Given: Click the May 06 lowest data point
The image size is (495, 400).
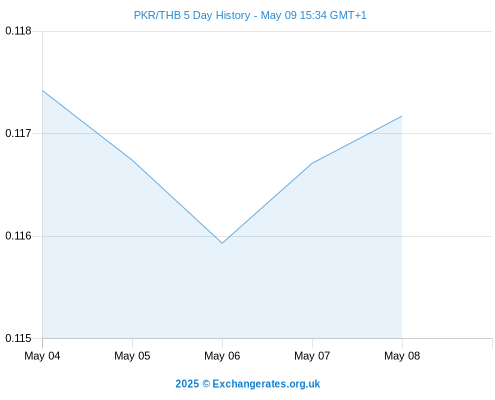Looking at the screenshot, I should pos(222,243).
